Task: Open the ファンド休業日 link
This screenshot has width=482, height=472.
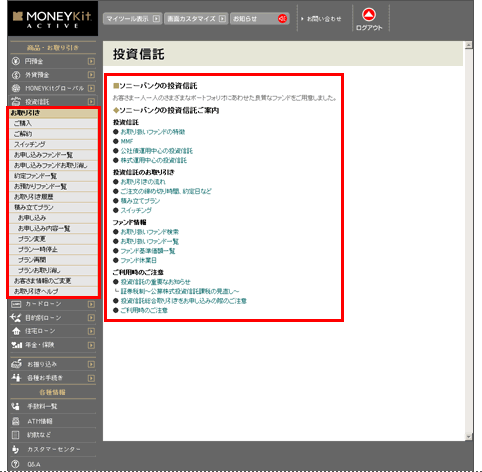Action: pyautogui.click(x=138, y=260)
